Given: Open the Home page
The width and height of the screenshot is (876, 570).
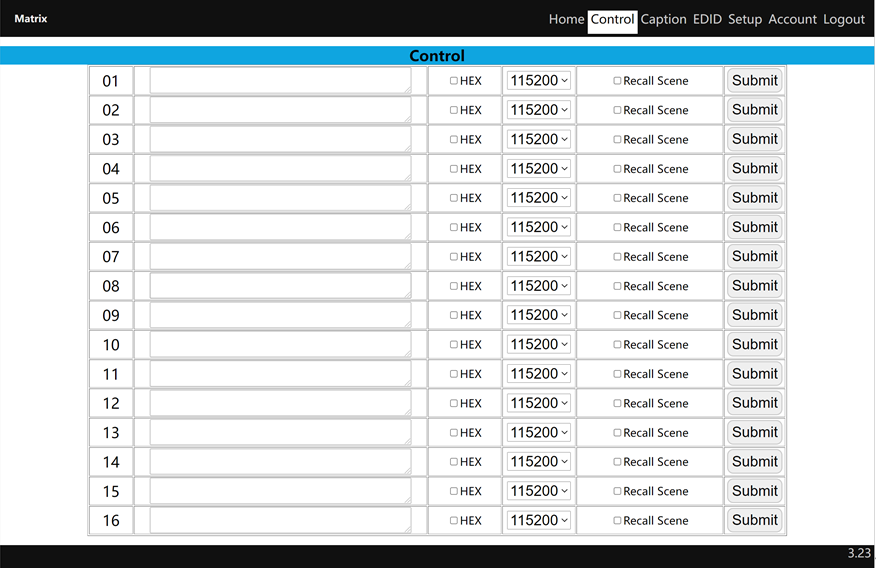Looking at the screenshot, I should 566,20.
